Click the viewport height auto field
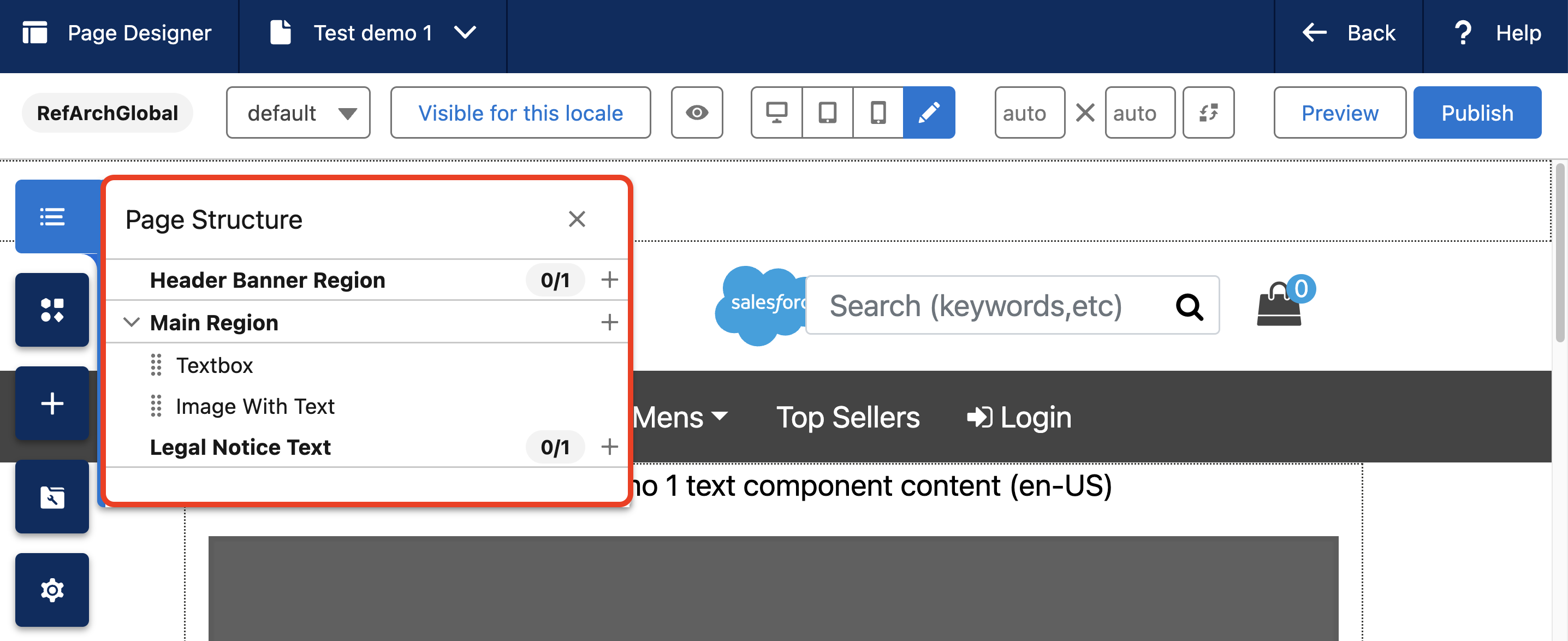The image size is (1568, 641). pos(1140,112)
